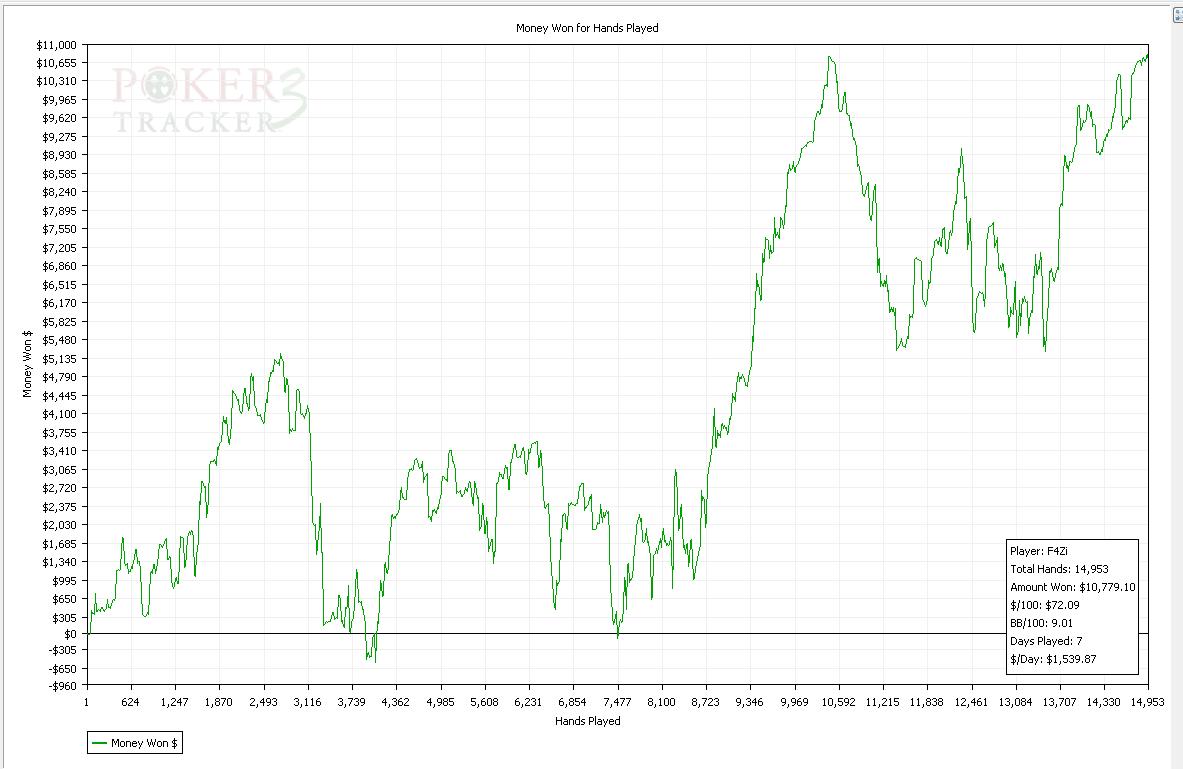Click the 'BB/100: 9.01' stat line
This screenshot has width=1183, height=769.
1042,623
